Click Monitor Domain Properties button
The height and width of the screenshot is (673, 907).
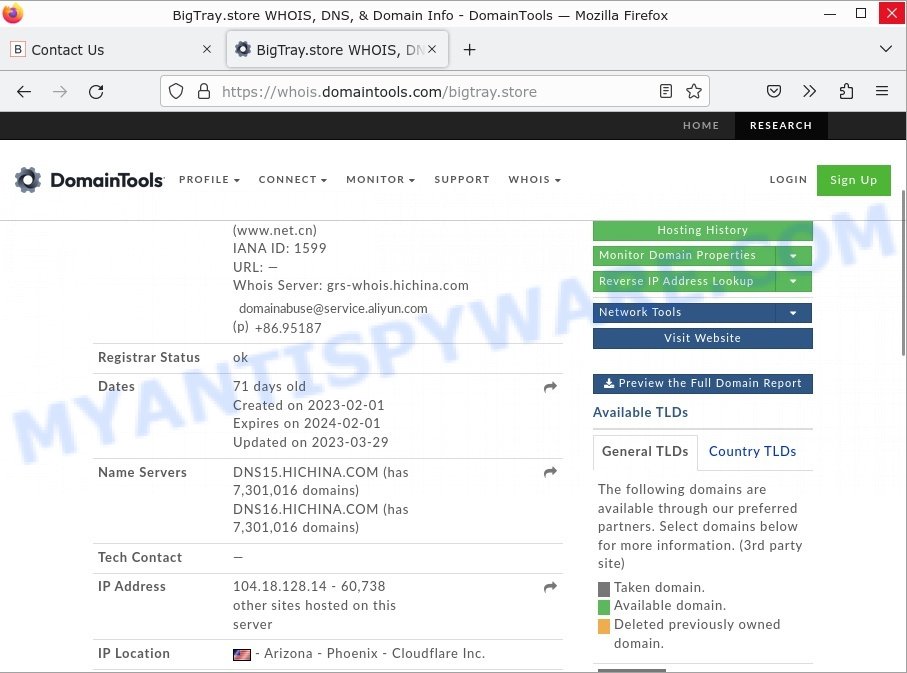684,255
